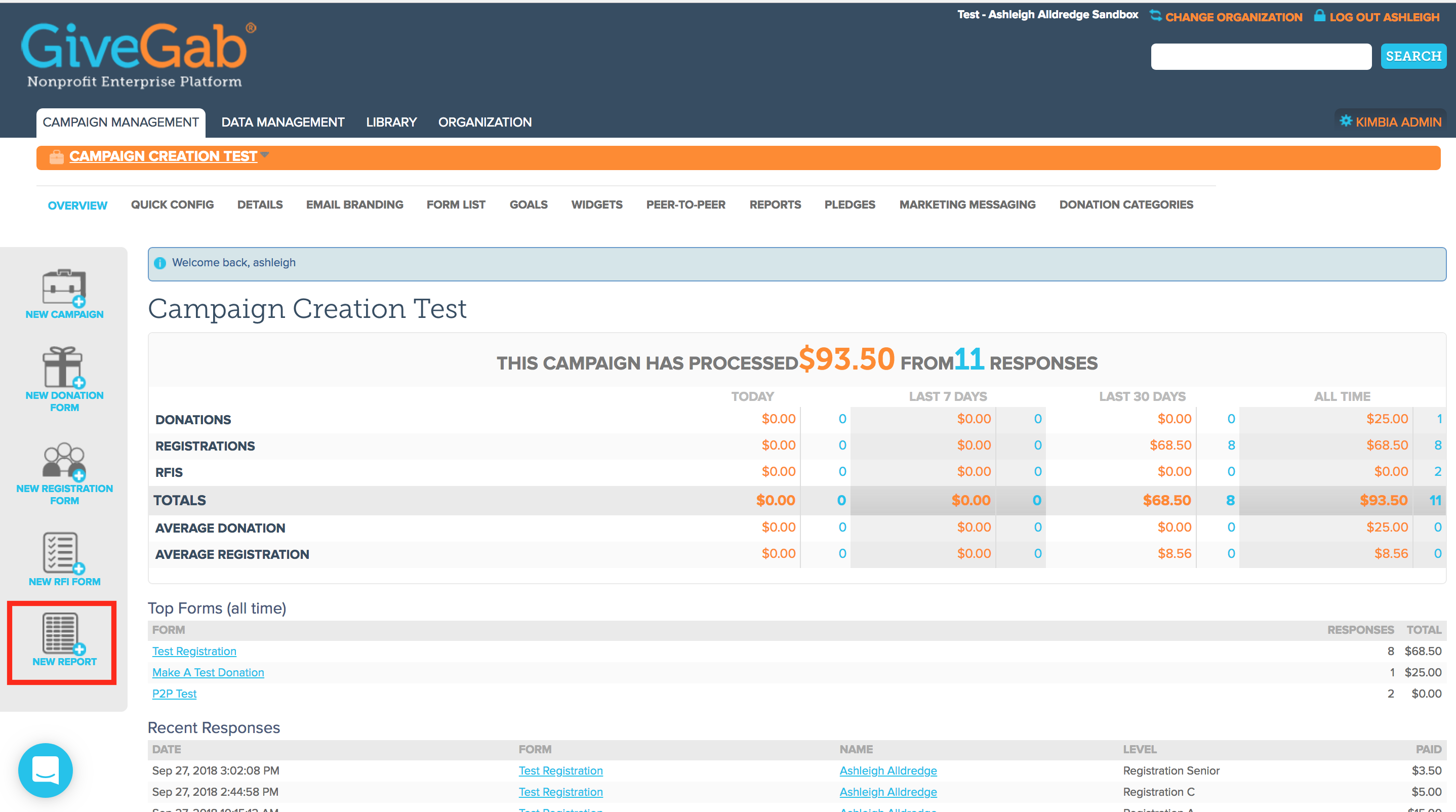Click the New Report table icon

64,633
